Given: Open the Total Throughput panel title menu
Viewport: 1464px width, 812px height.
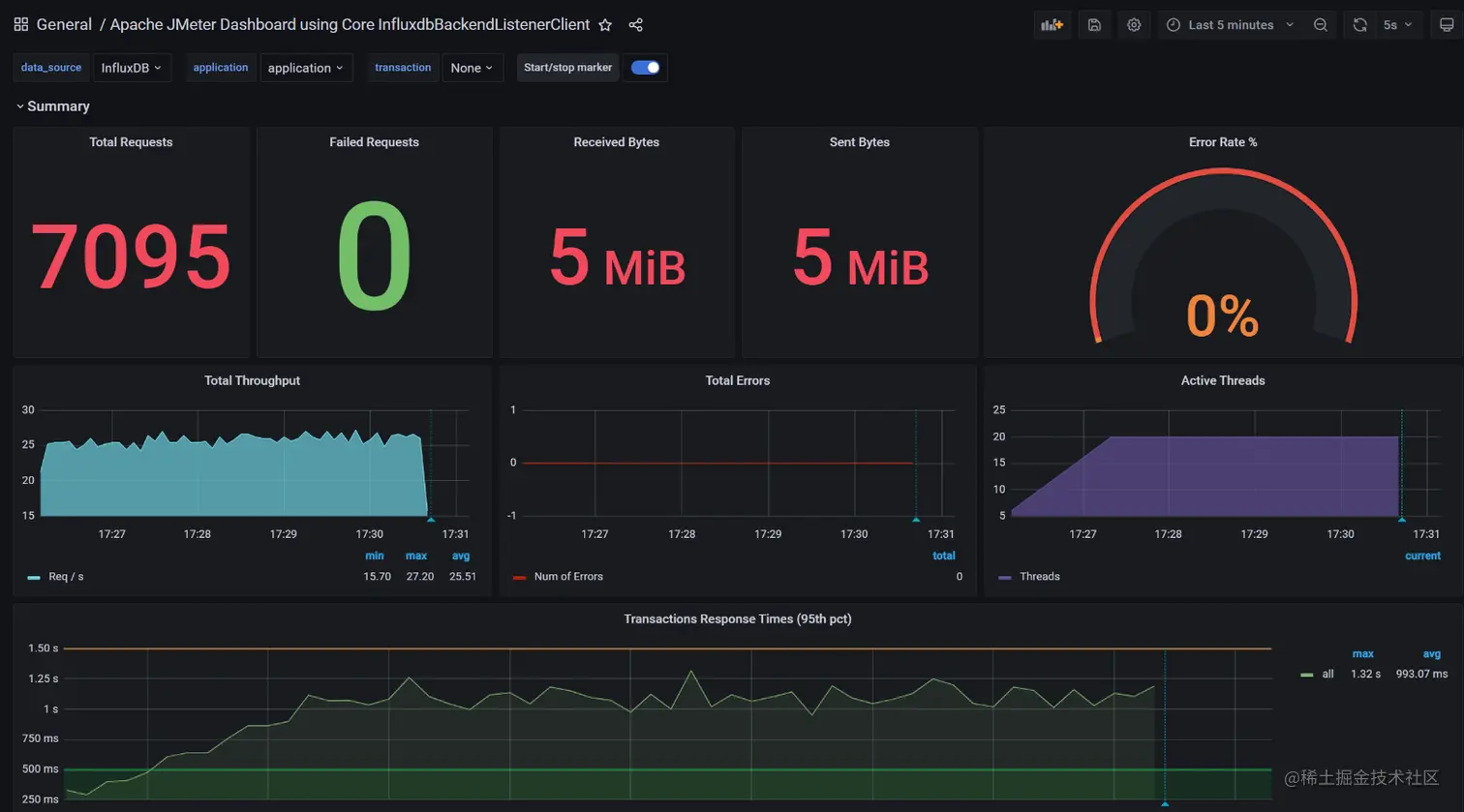Looking at the screenshot, I should click(x=252, y=380).
